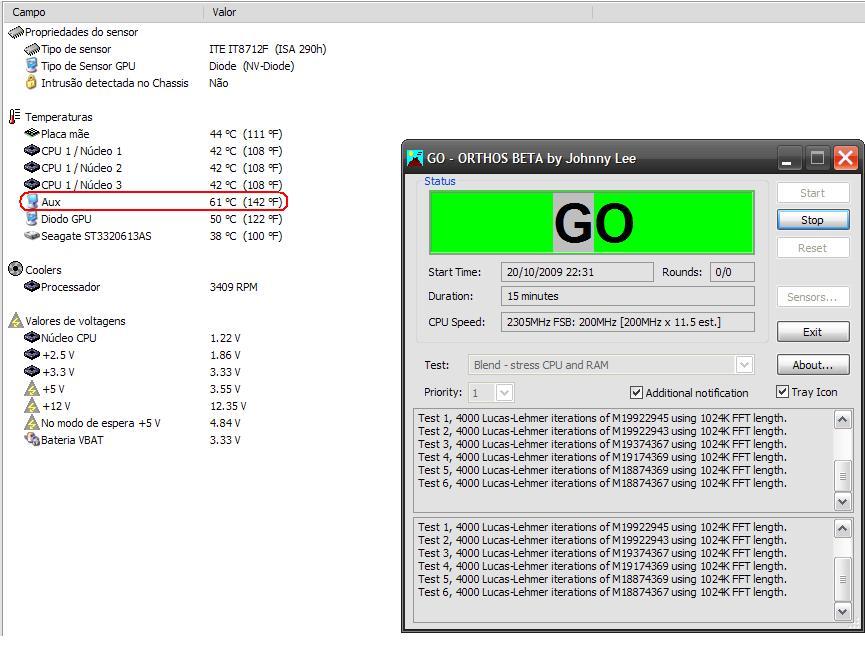Screen dimensions: 865x659
Task: Click the padlock icon for Intrusão detectada no Chassis
Action: click(x=31, y=83)
